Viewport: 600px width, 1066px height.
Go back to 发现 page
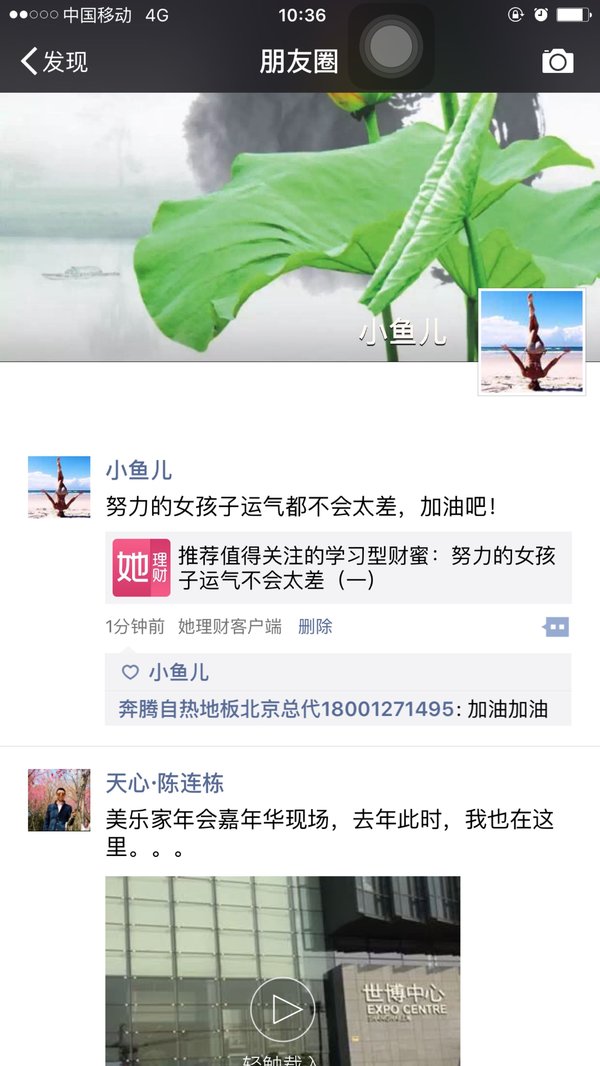54,61
